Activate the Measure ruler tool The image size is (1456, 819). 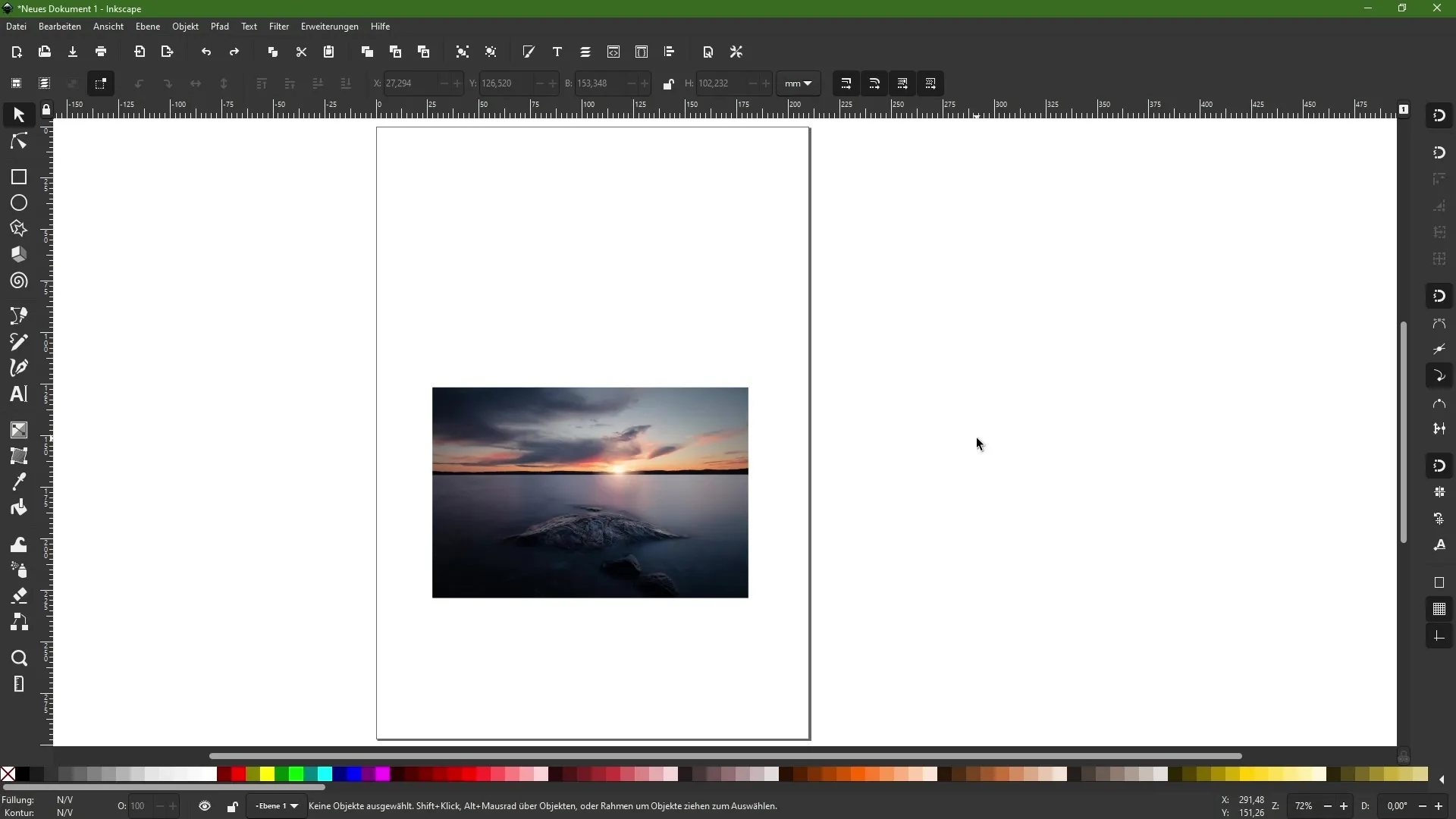coord(19,684)
